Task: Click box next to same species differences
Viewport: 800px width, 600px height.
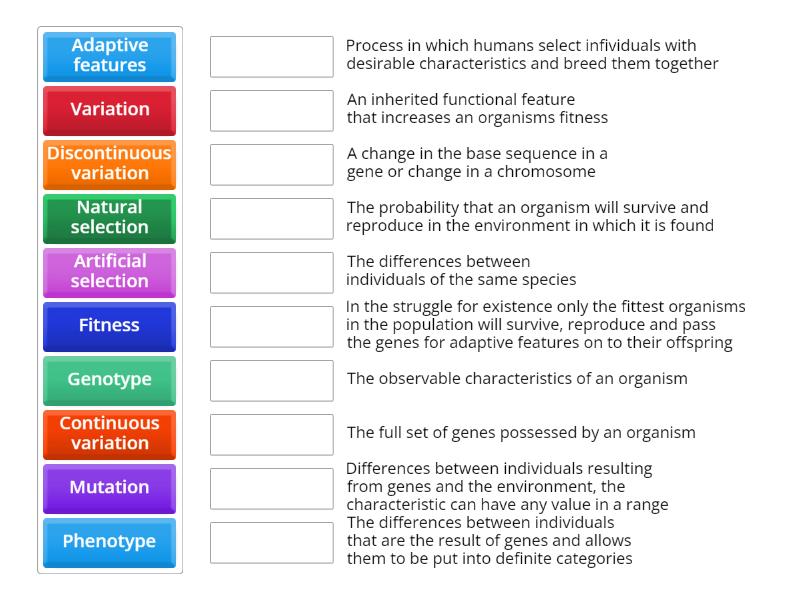Action: [272, 273]
